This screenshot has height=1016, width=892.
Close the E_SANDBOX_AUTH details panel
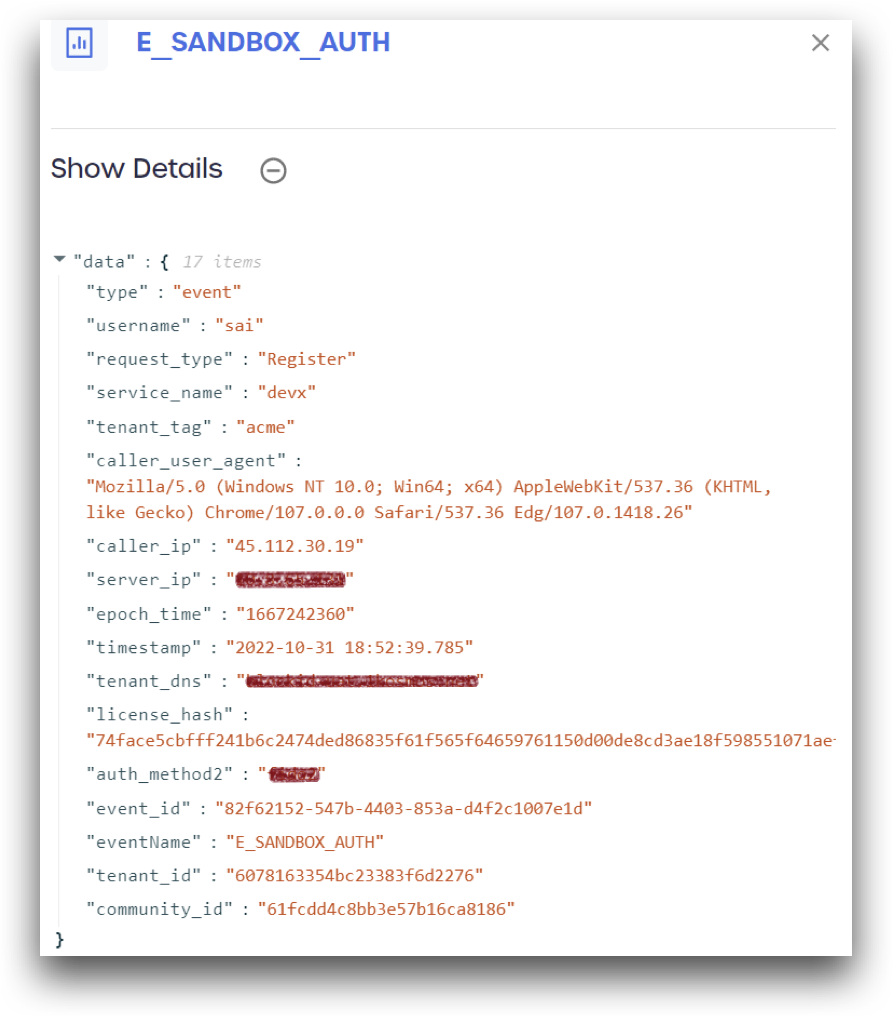[820, 43]
